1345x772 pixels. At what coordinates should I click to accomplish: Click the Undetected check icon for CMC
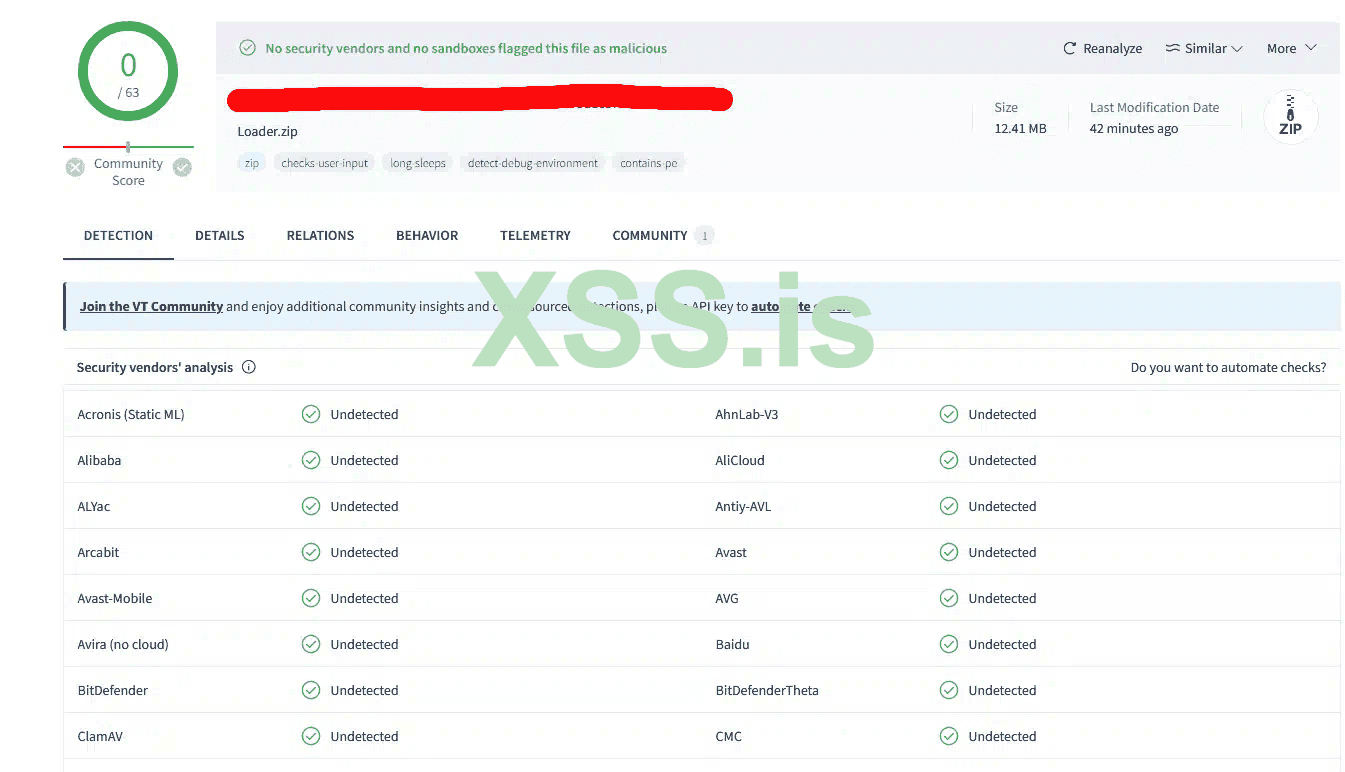pos(949,736)
